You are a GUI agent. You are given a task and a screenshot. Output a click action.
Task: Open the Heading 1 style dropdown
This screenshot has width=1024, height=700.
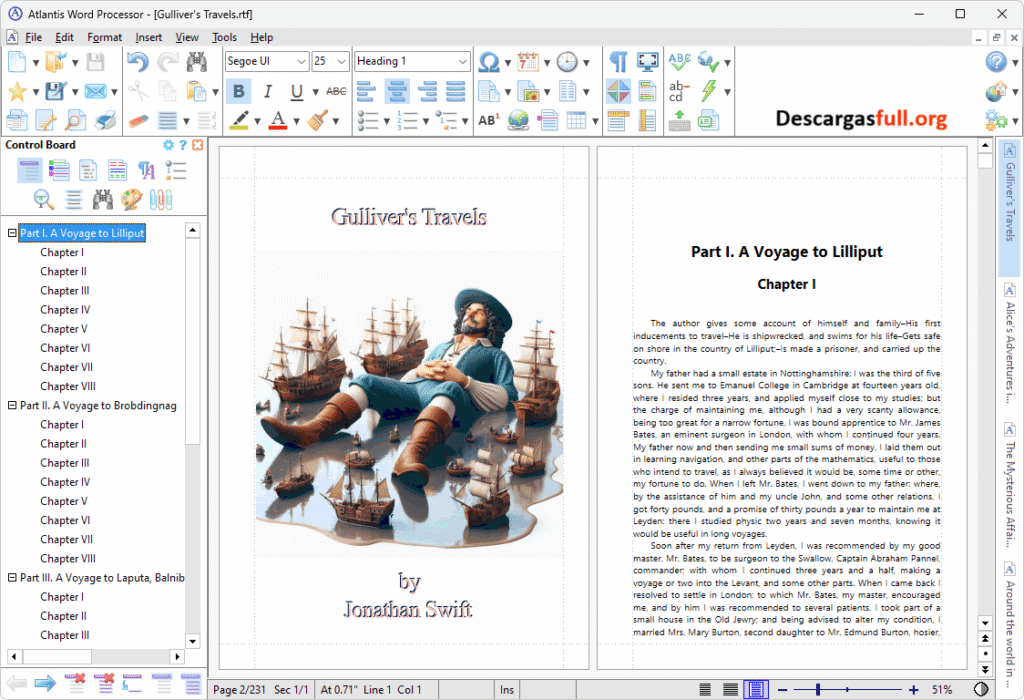465,60
